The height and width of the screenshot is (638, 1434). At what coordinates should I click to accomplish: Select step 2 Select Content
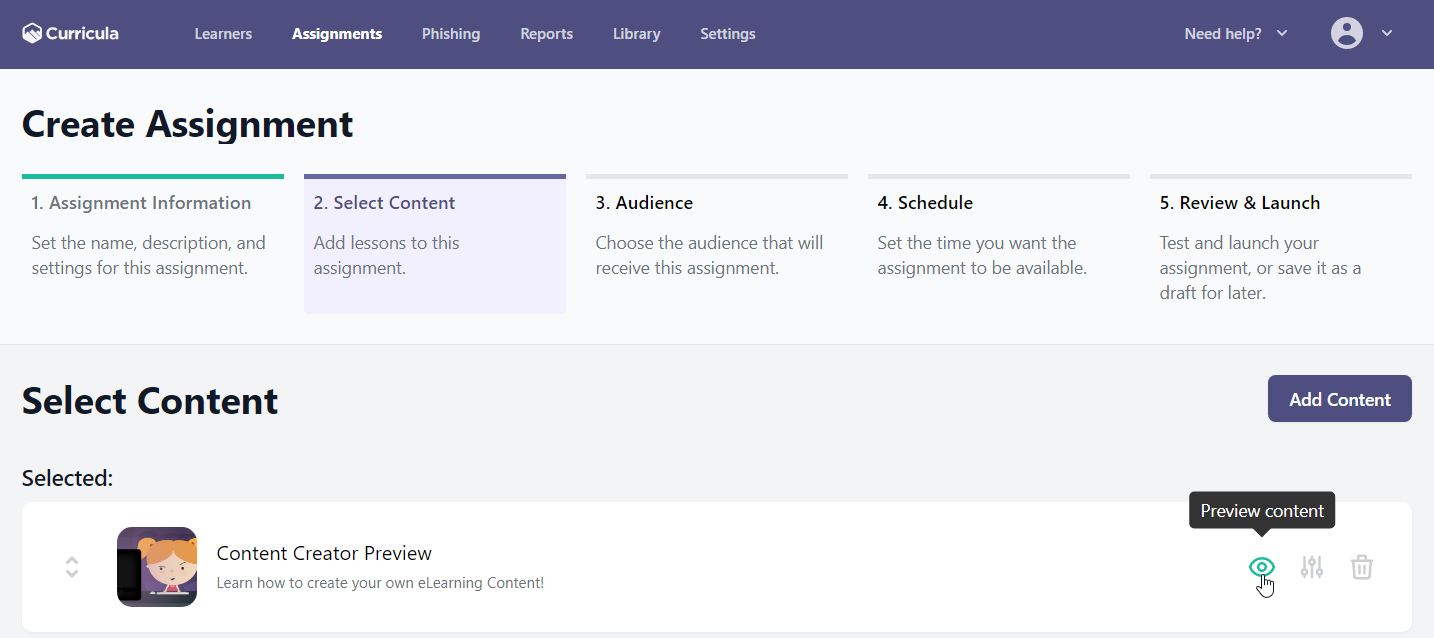click(435, 244)
